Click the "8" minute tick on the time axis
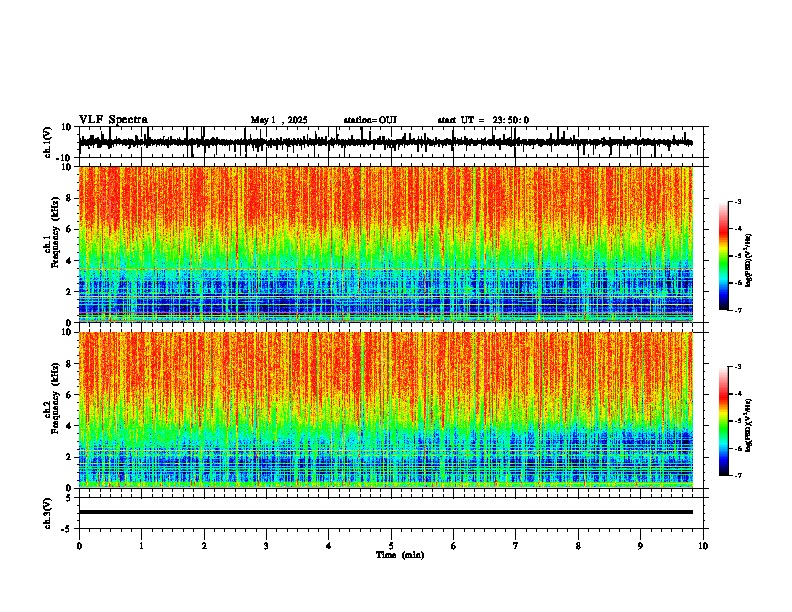 [x=578, y=546]
